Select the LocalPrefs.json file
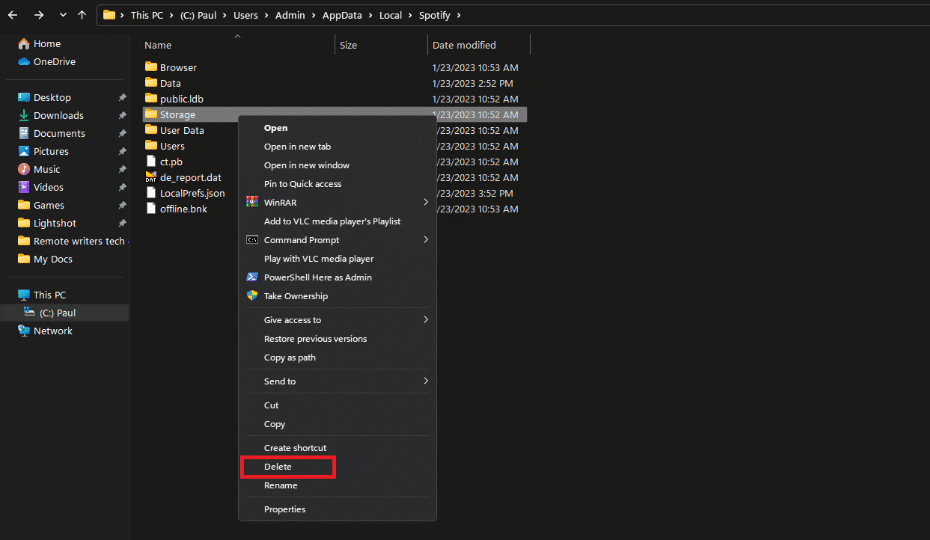The height and width of the screenshot is (540, 930). click(190, 193)
